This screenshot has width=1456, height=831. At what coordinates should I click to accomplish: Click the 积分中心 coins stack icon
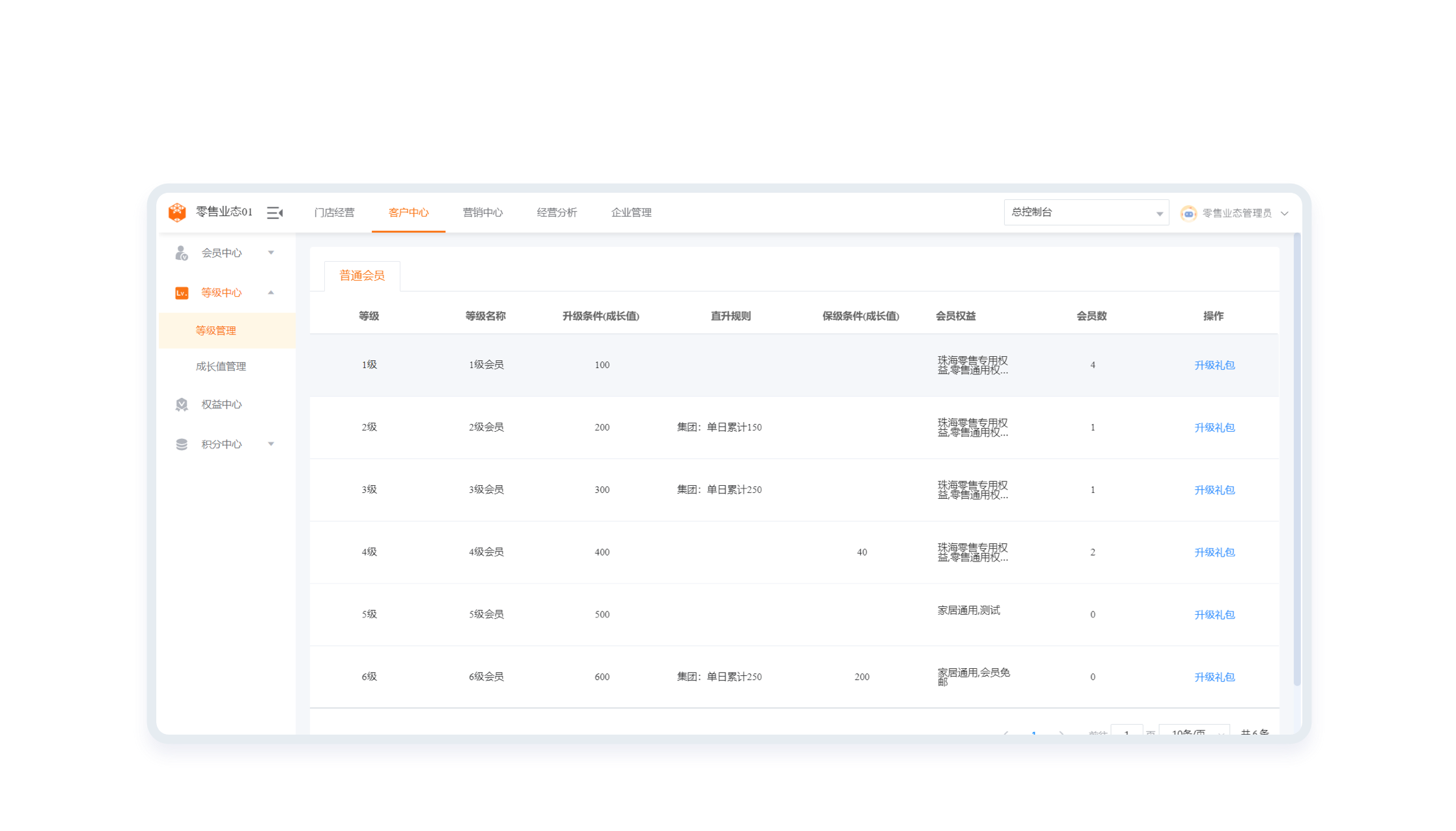coord(182,444)
